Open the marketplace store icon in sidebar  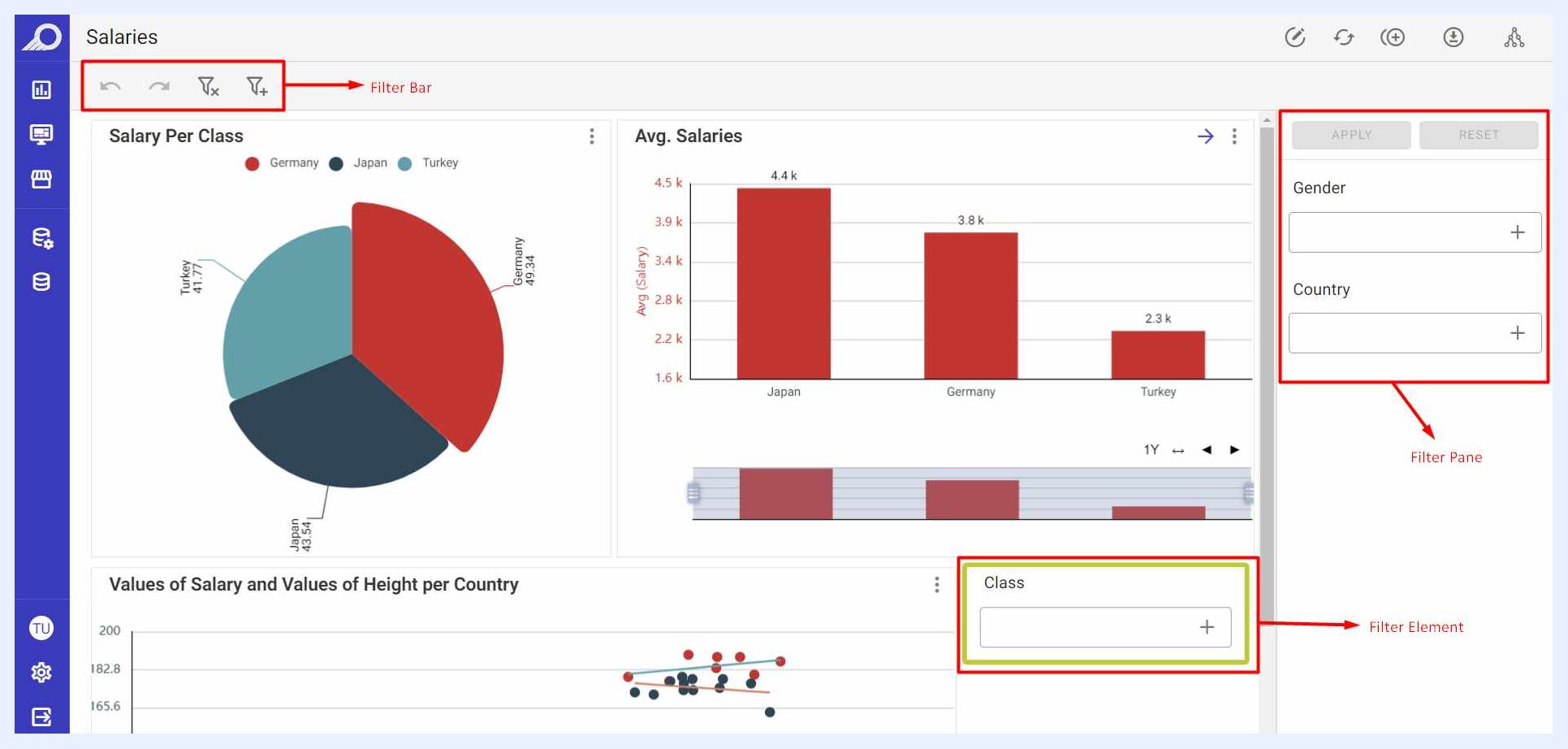[x=41, y=179]
